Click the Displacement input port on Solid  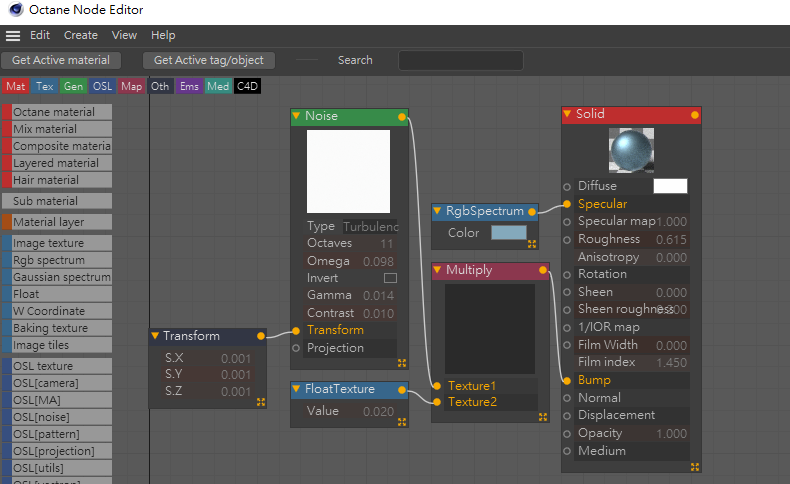[x=567, y=416]
